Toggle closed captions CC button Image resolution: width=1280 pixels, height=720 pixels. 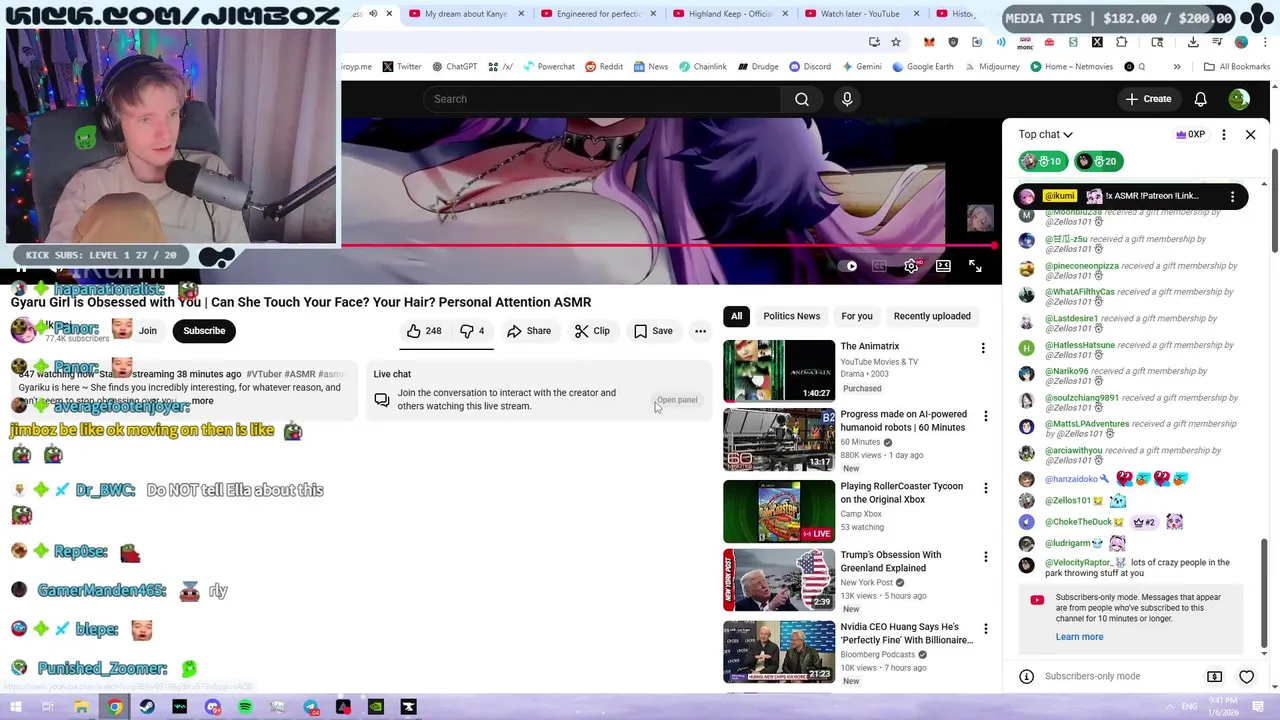pyautogui.click(x=879, y=266)
